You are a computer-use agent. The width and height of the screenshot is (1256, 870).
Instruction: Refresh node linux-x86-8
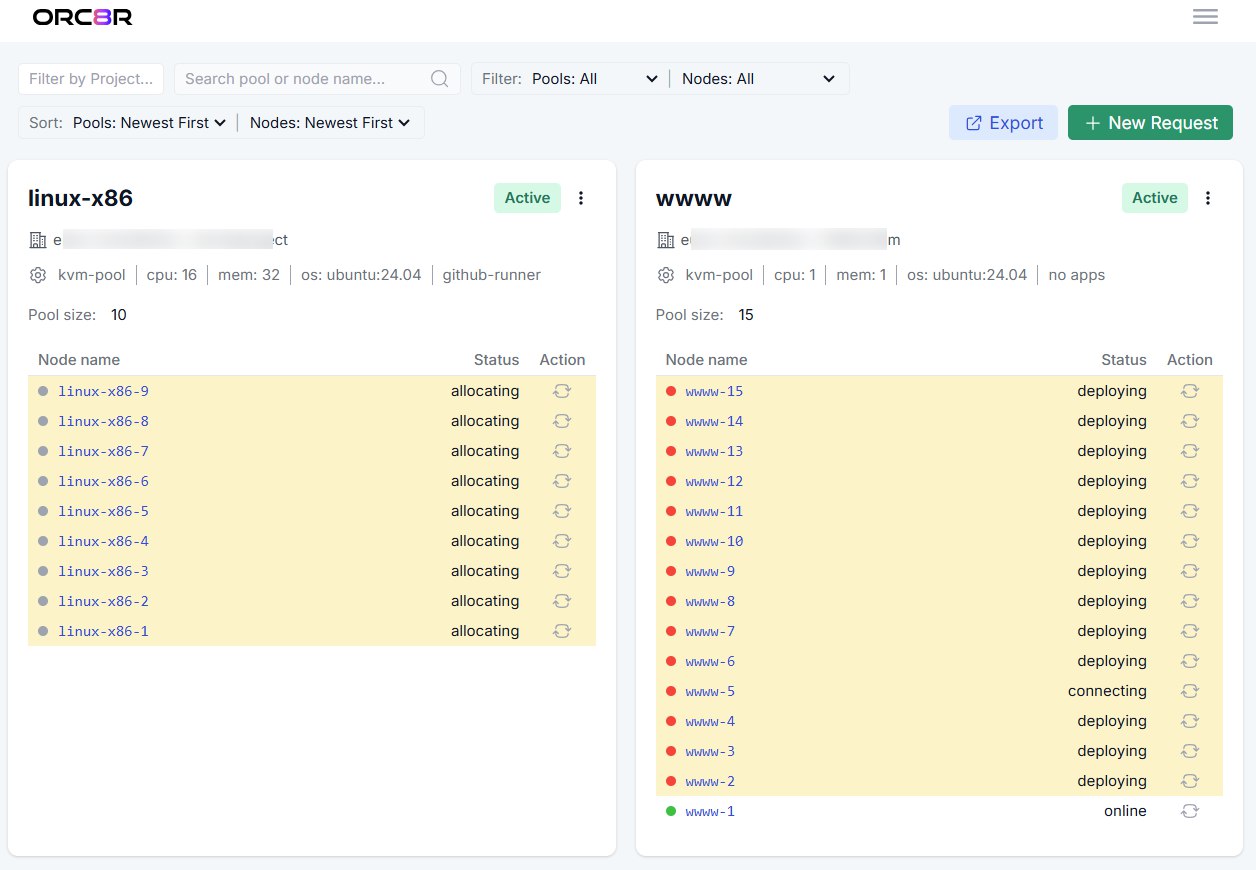(562, 421)
